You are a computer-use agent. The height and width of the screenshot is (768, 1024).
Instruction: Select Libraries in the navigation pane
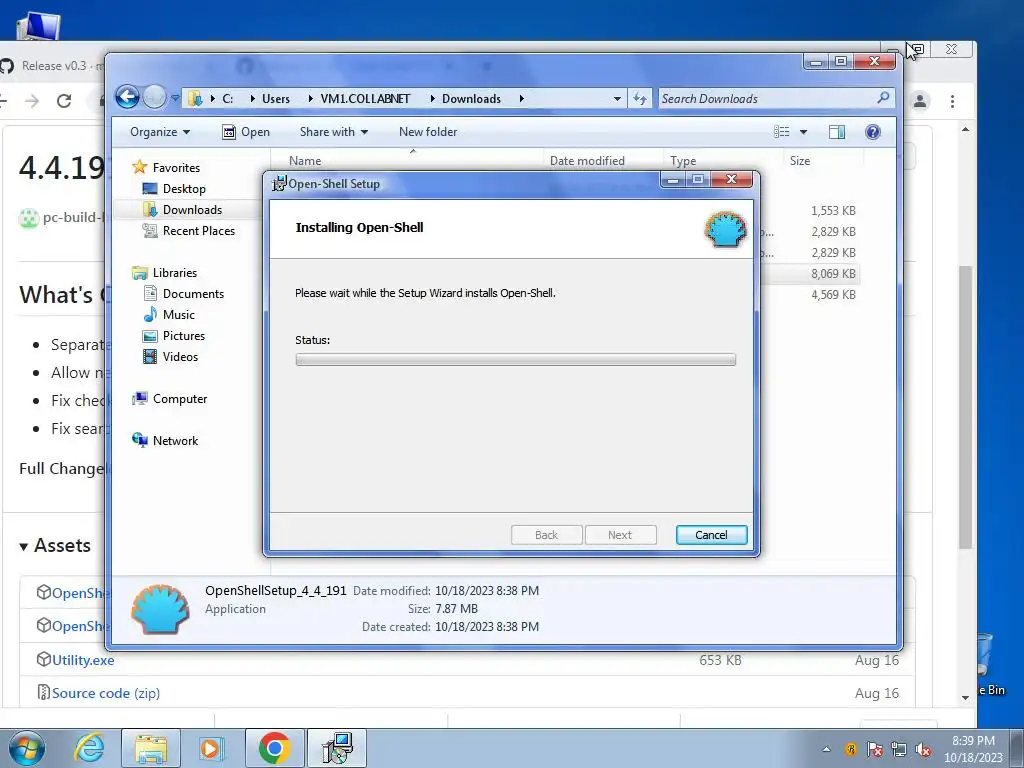(174, 273)
